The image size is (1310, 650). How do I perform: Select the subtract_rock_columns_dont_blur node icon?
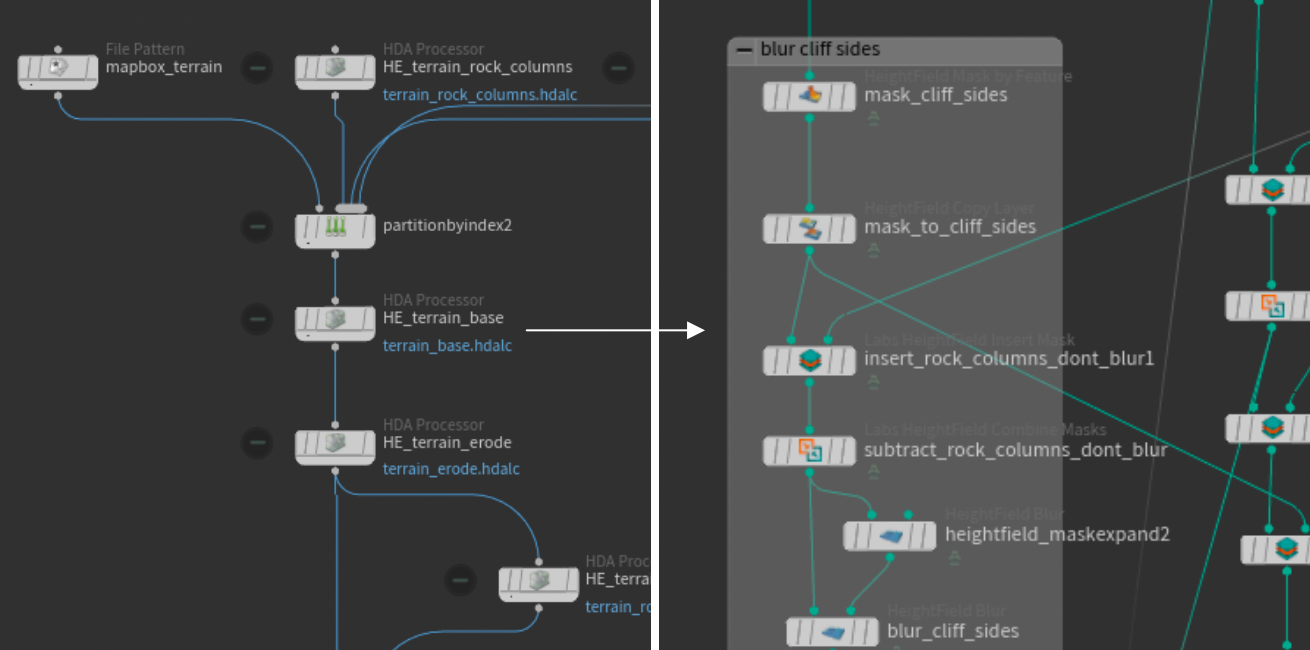810,451
